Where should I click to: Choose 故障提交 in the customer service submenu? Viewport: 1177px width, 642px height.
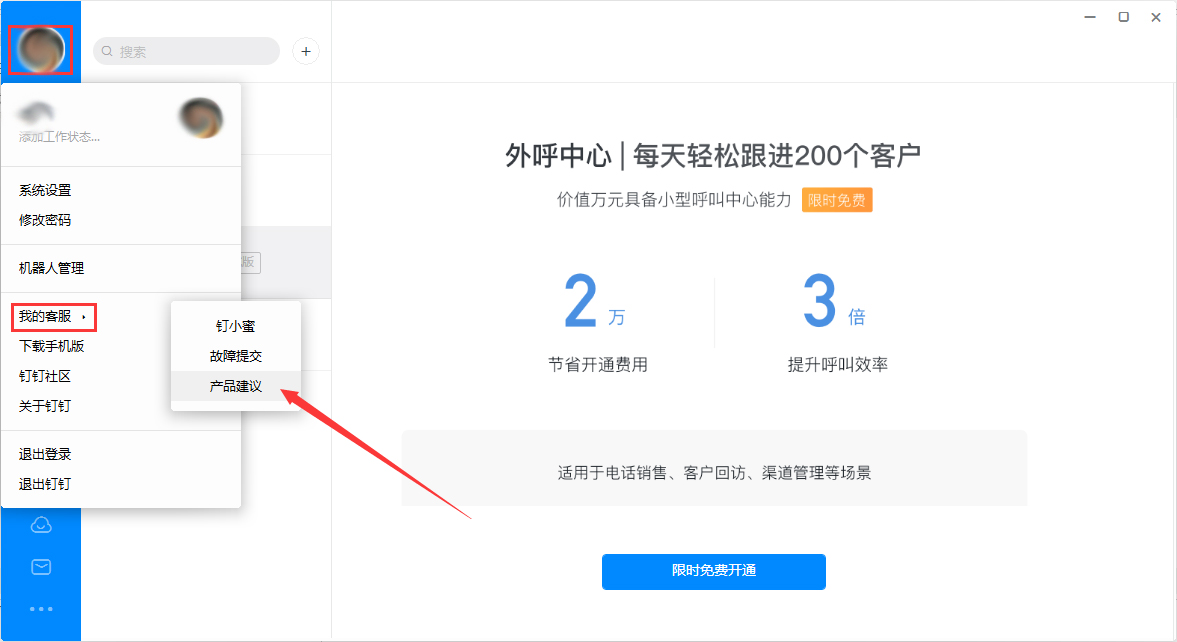(x=237, y=356)
